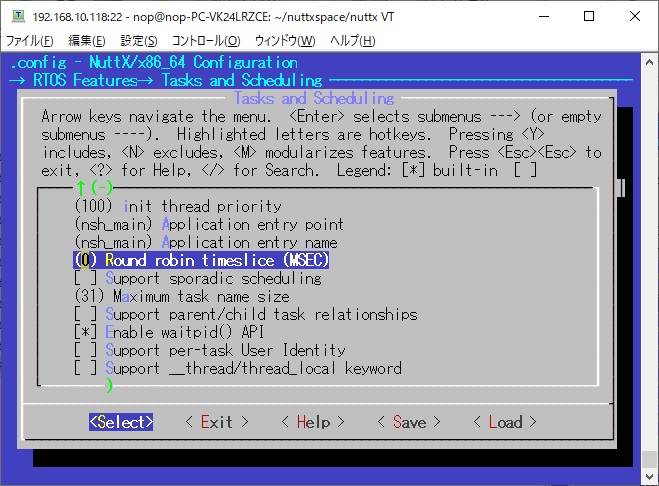Image resolution: width=659 pixels, height=486 pixels.
Task: Open the ウィンドウ(W) menu
Action: point(285,41)
